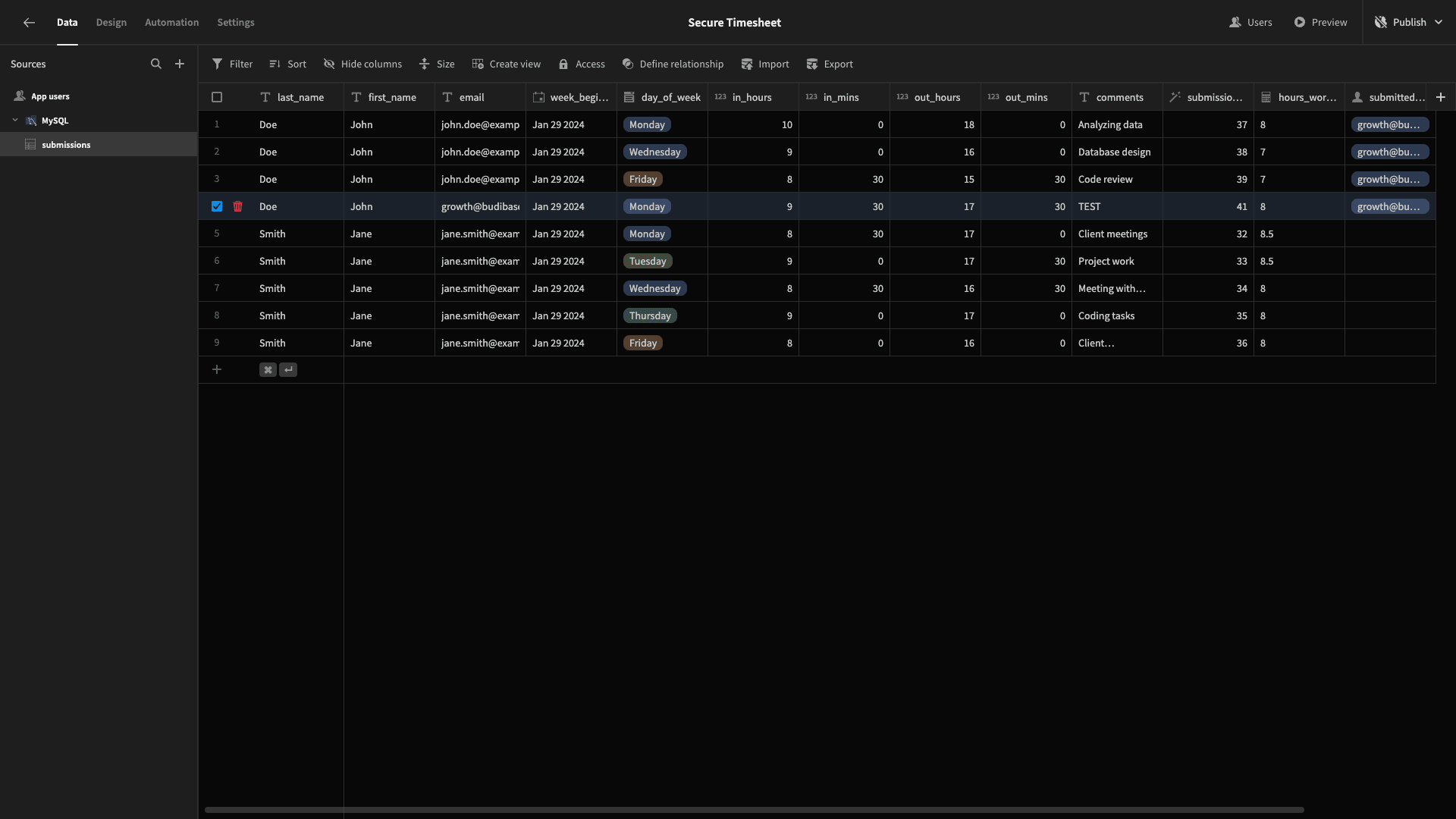
Task: Switch to the Automation tab
Action: (172, 23)
